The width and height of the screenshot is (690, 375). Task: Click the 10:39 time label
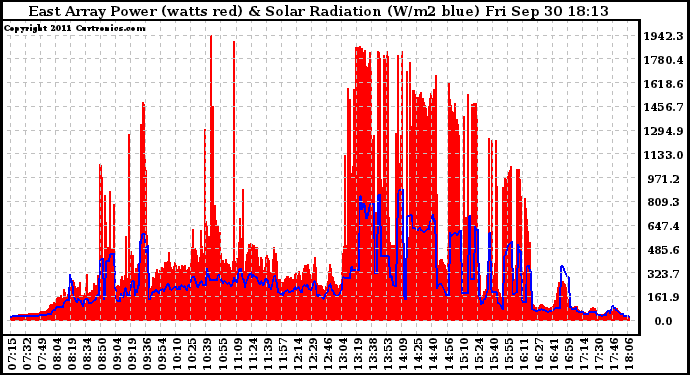(x=207, y=354)
